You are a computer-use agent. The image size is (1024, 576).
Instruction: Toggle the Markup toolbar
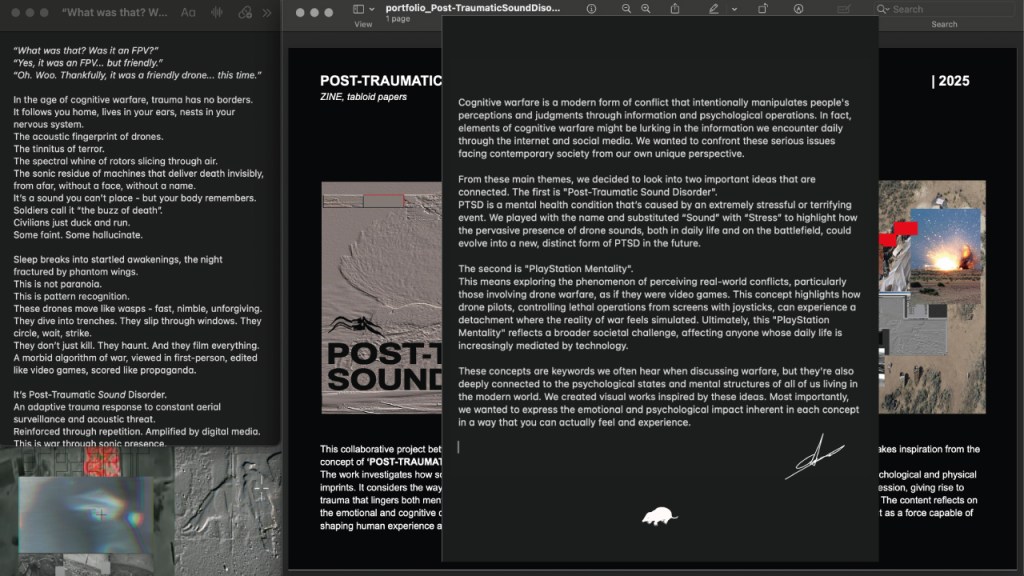coord(798,9)
